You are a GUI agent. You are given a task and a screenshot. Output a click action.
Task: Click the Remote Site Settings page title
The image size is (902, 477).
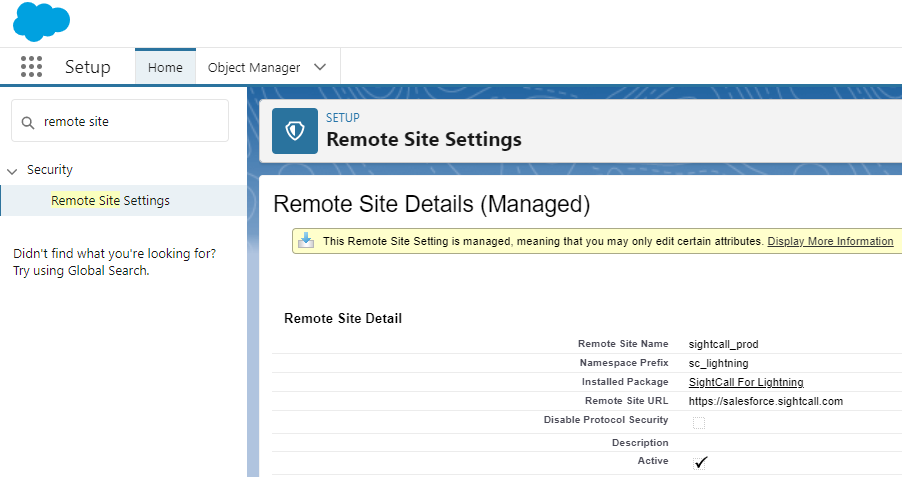[424, 139]
